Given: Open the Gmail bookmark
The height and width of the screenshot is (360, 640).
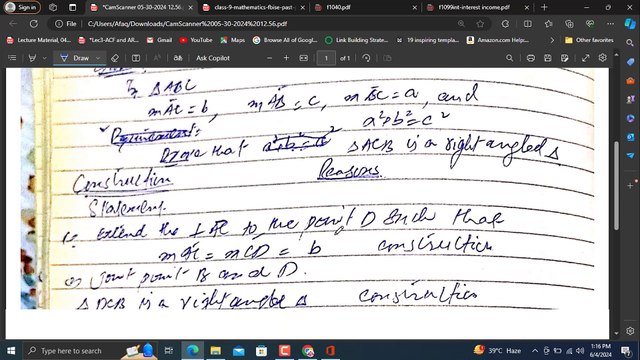Looking at the screenshot, I should (160, 40).
